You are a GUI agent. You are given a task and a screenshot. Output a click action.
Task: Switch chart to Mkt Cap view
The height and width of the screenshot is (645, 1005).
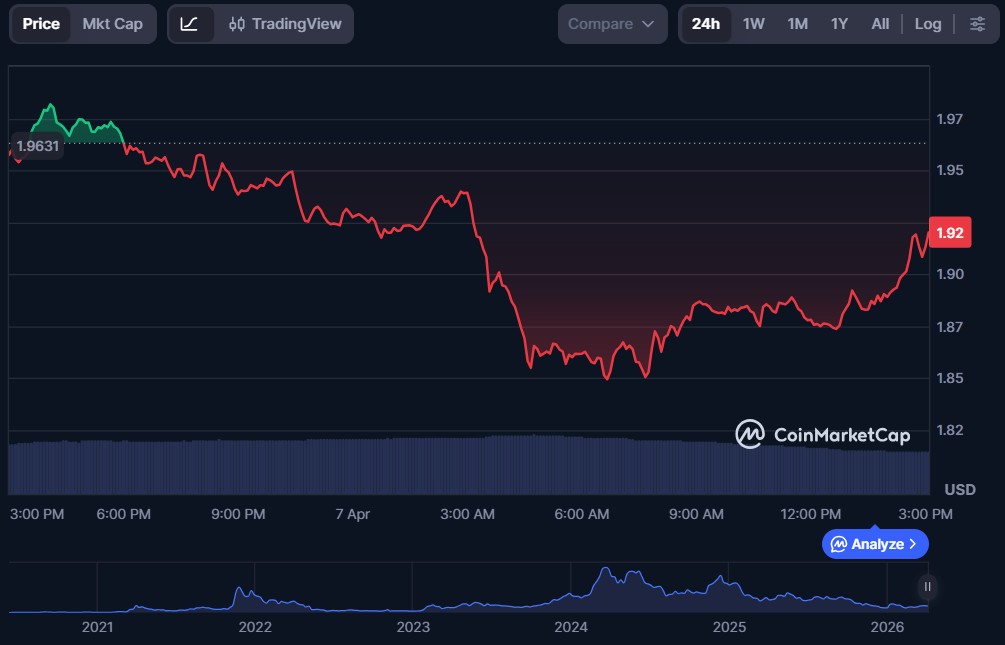pos(113,23)
